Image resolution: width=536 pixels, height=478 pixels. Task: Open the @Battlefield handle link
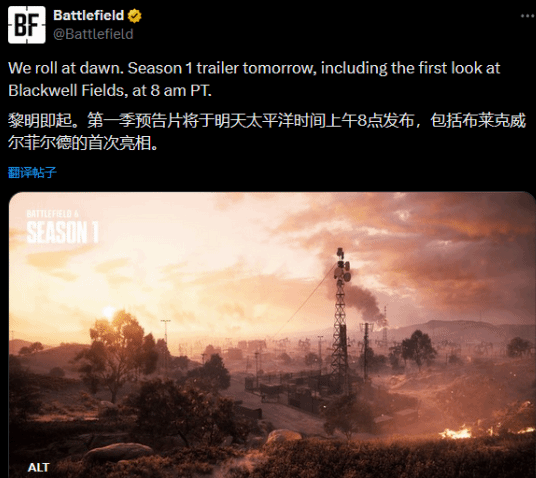click(x=93, y=34)
